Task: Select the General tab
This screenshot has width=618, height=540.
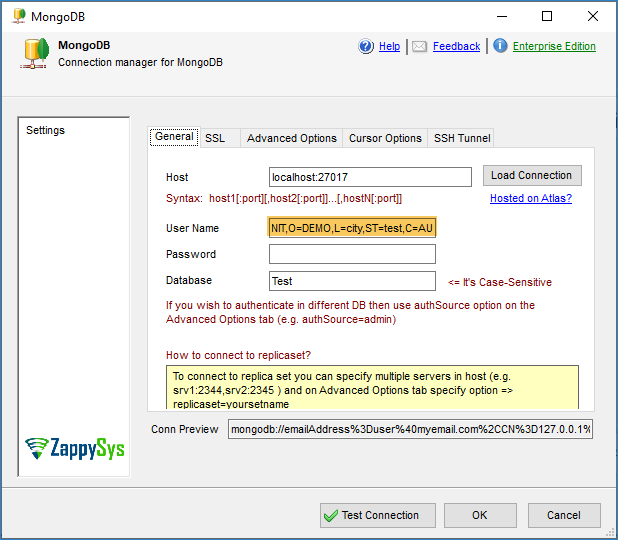Action: coord(174,137)
